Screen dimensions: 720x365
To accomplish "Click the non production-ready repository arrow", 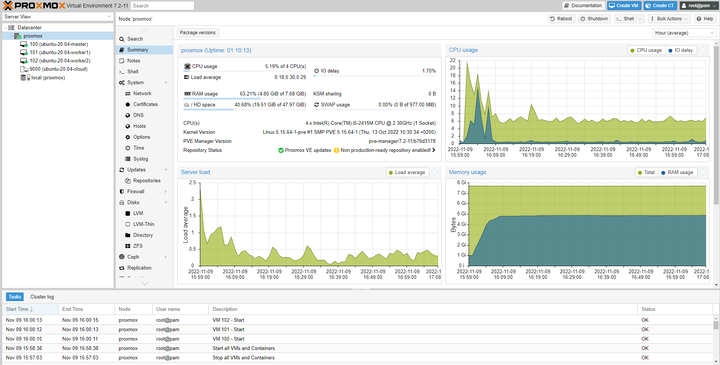I will click(433, 150).
